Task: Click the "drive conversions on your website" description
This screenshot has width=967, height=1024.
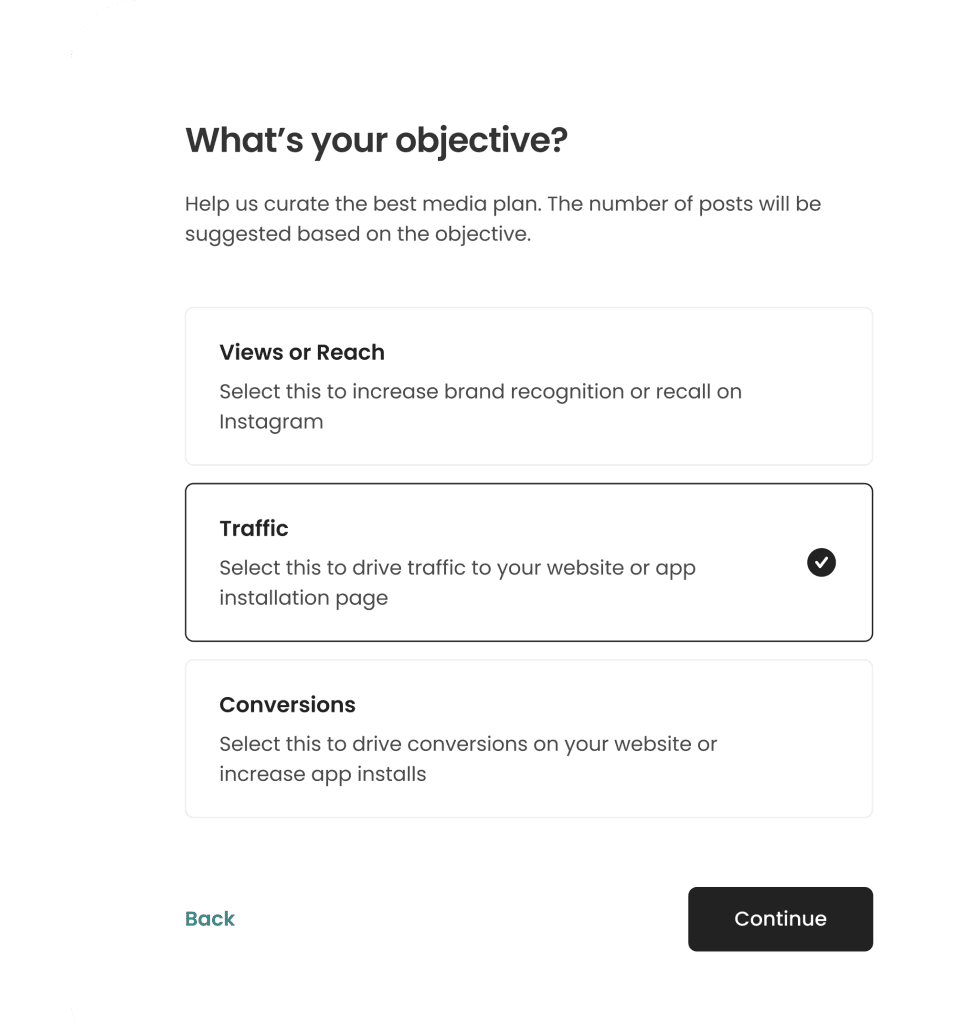Action: pyautogui.click(x=468, y=744)
